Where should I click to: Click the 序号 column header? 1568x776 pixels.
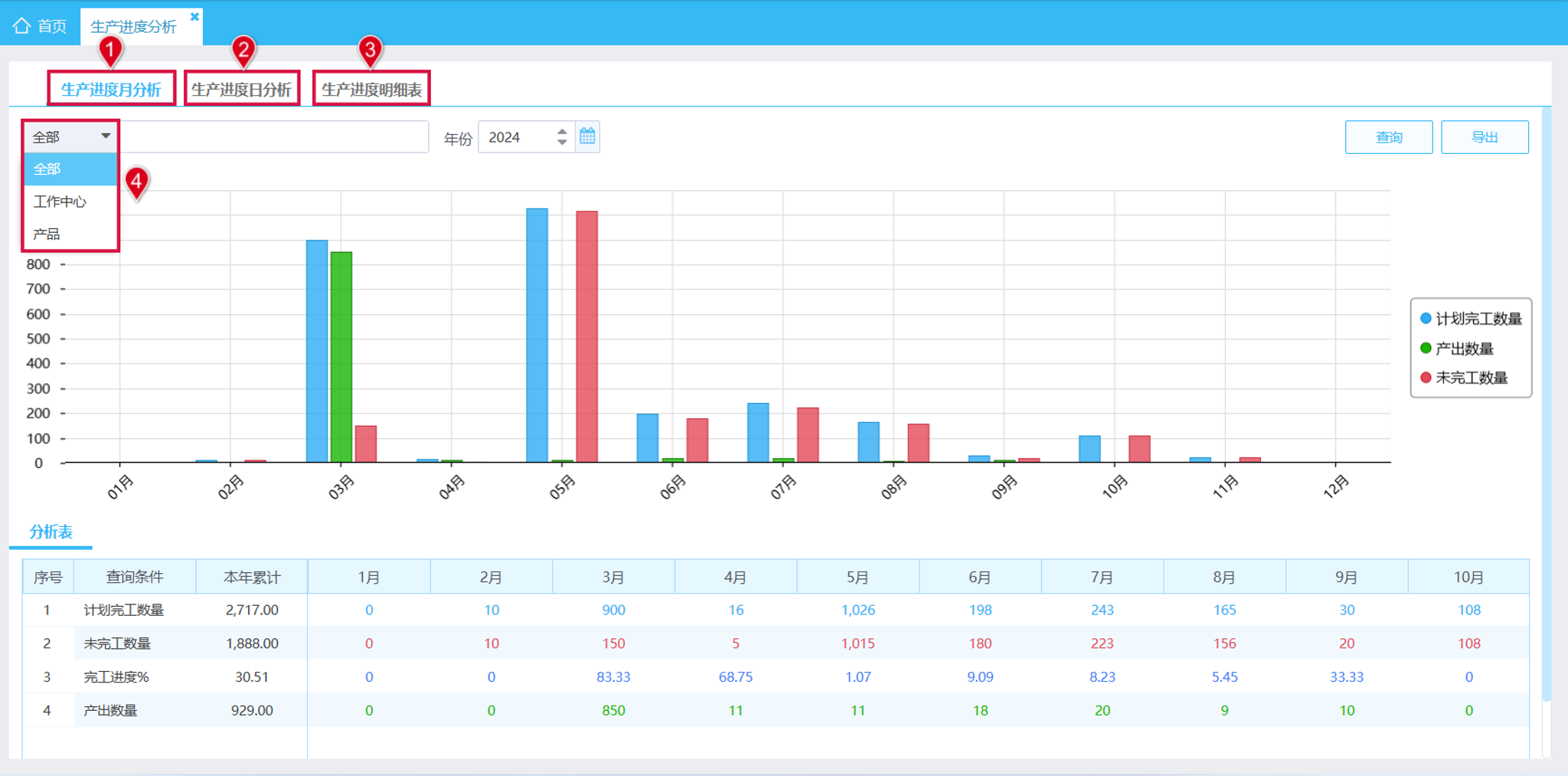(x=47, y=577)
